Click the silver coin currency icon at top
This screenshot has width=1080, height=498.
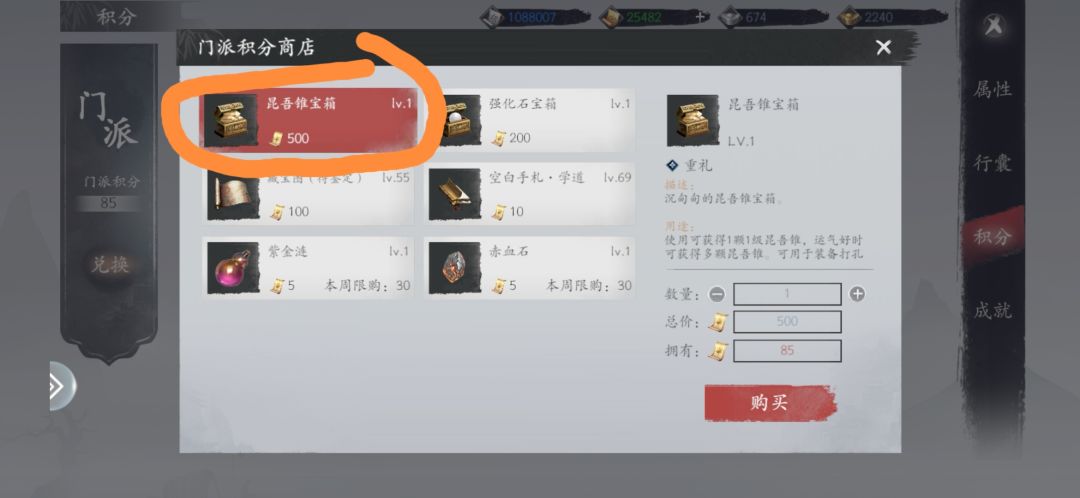pos(493,17)
